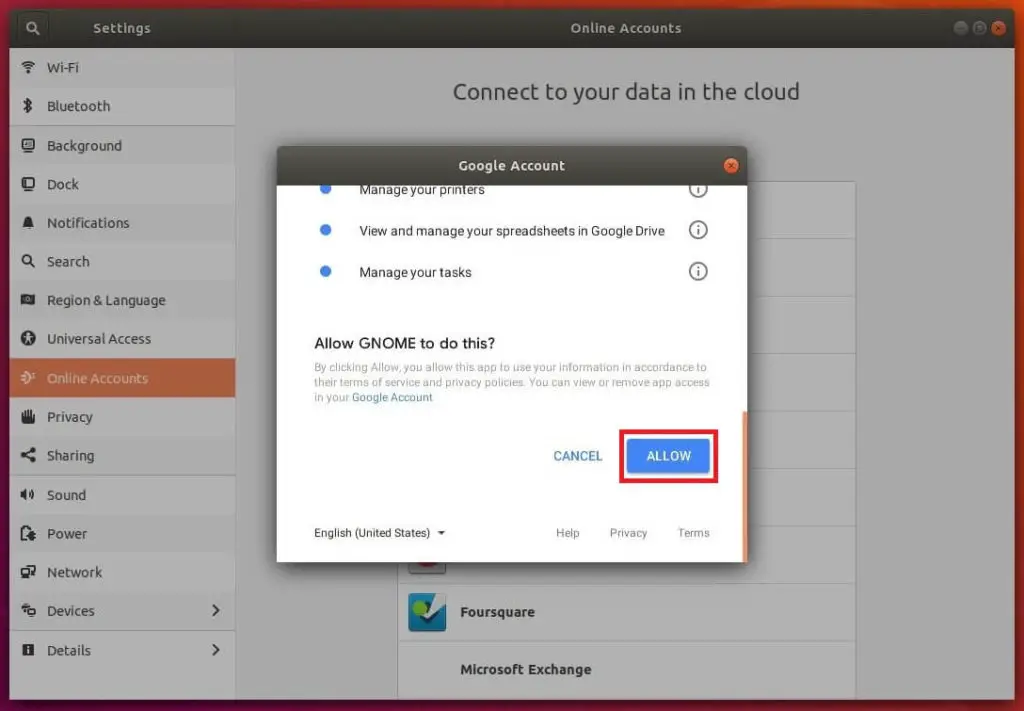Close the Google Account dialog

(x=731, y=165)
